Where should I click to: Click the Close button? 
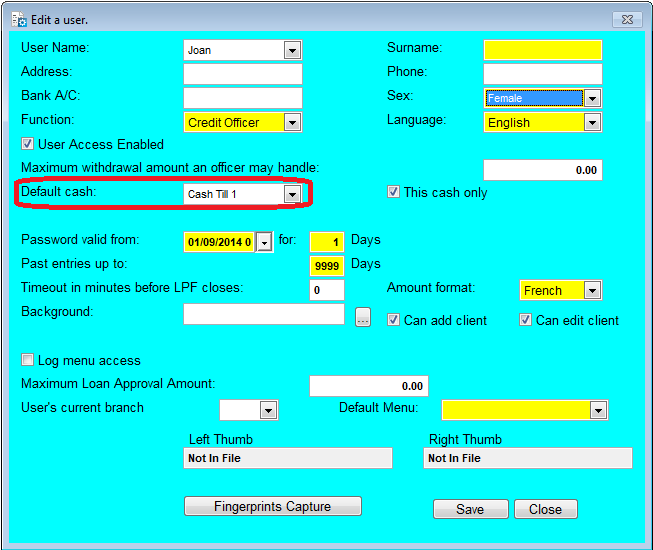pyautogui.click(x=546, y=509)
